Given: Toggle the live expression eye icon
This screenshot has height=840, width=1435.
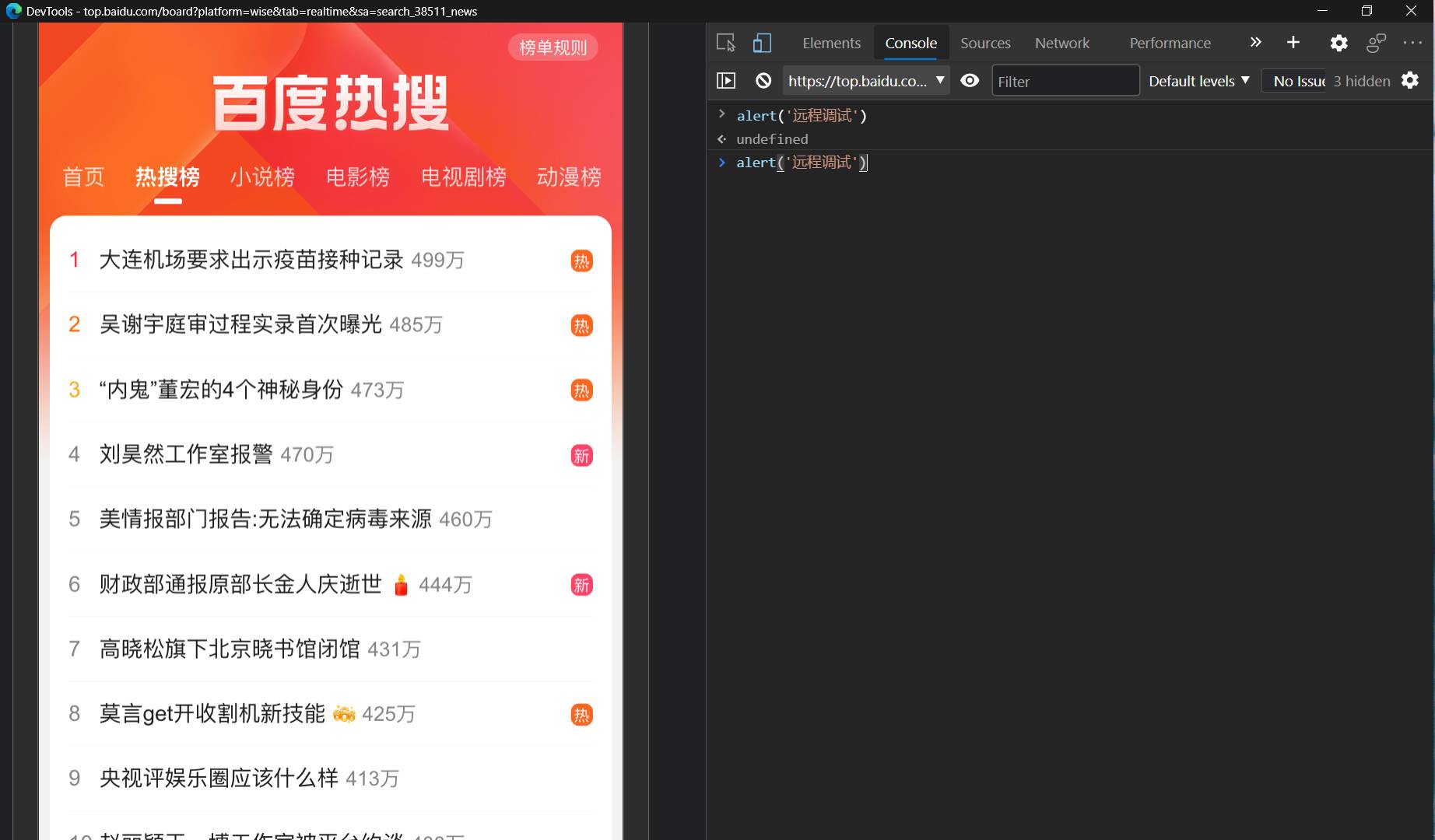Looking at the screenshot, I should coord(970,80).
